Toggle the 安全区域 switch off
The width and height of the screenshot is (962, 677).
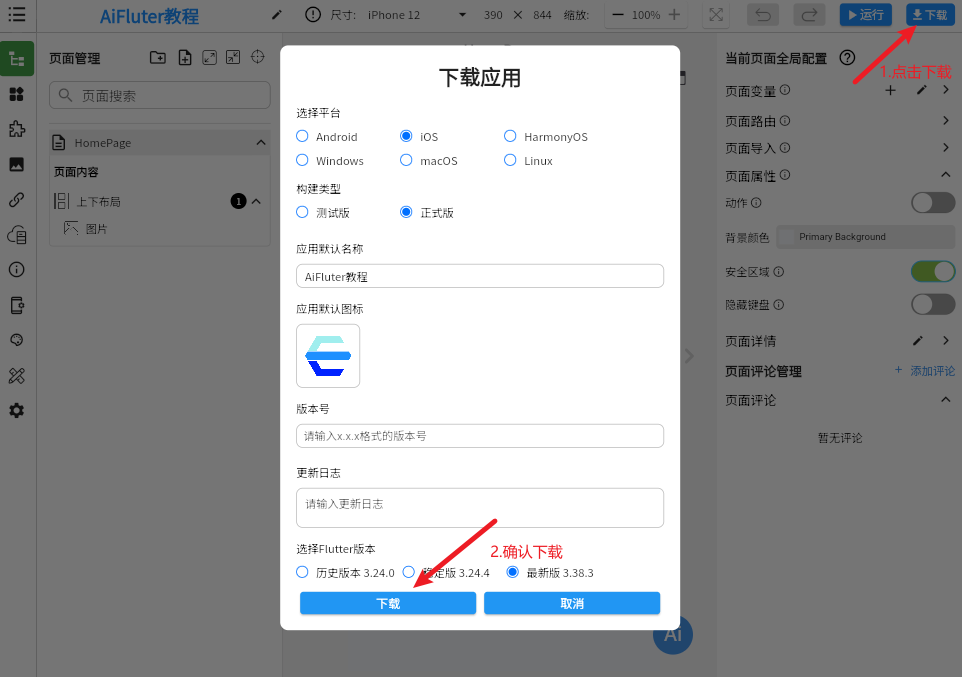tap(932, 271)
